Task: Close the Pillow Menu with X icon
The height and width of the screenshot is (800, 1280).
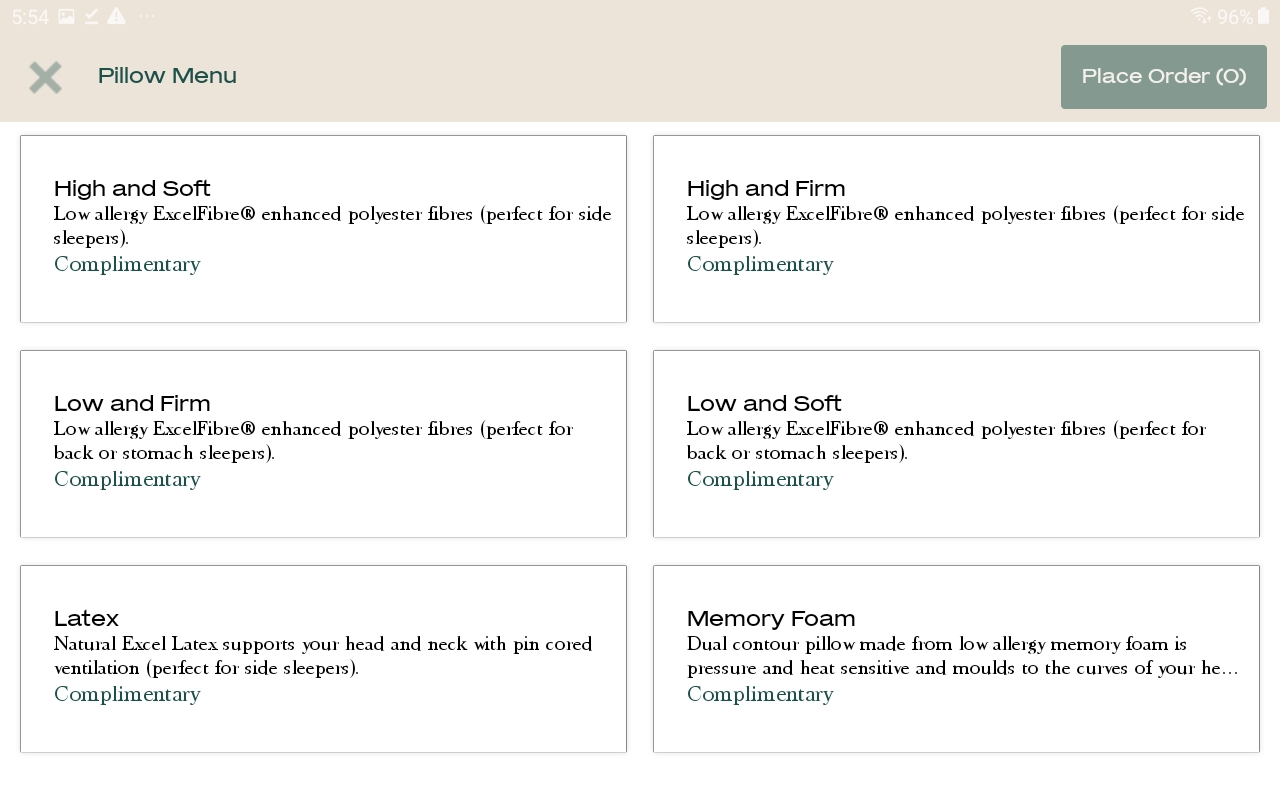Action: pyautogui.click(x=45, y=77)
